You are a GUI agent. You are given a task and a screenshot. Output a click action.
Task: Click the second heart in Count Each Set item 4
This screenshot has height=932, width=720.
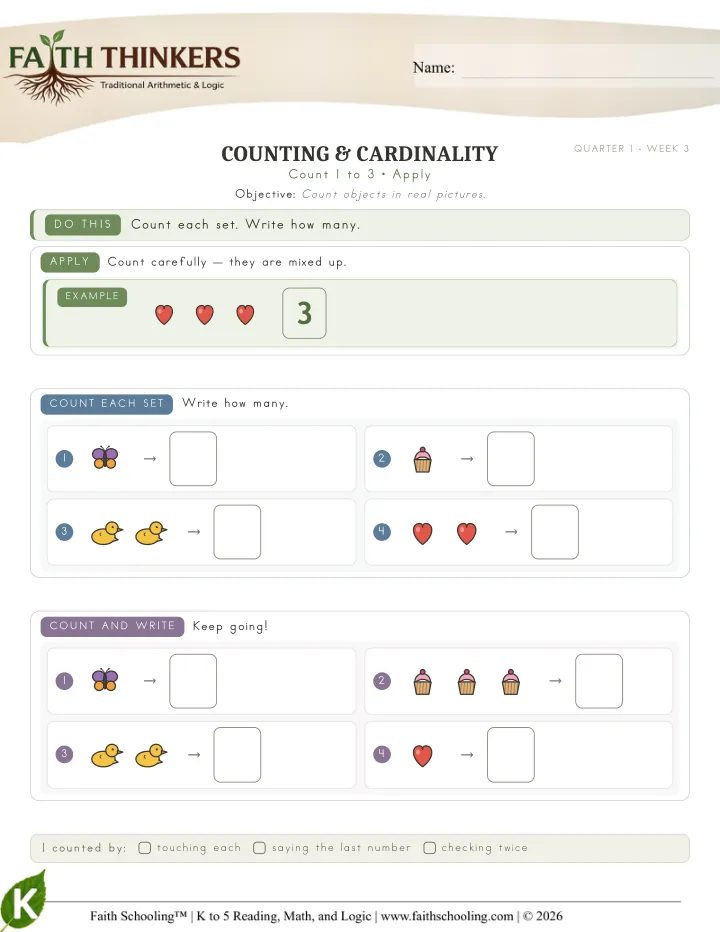(x=467, y=533)
